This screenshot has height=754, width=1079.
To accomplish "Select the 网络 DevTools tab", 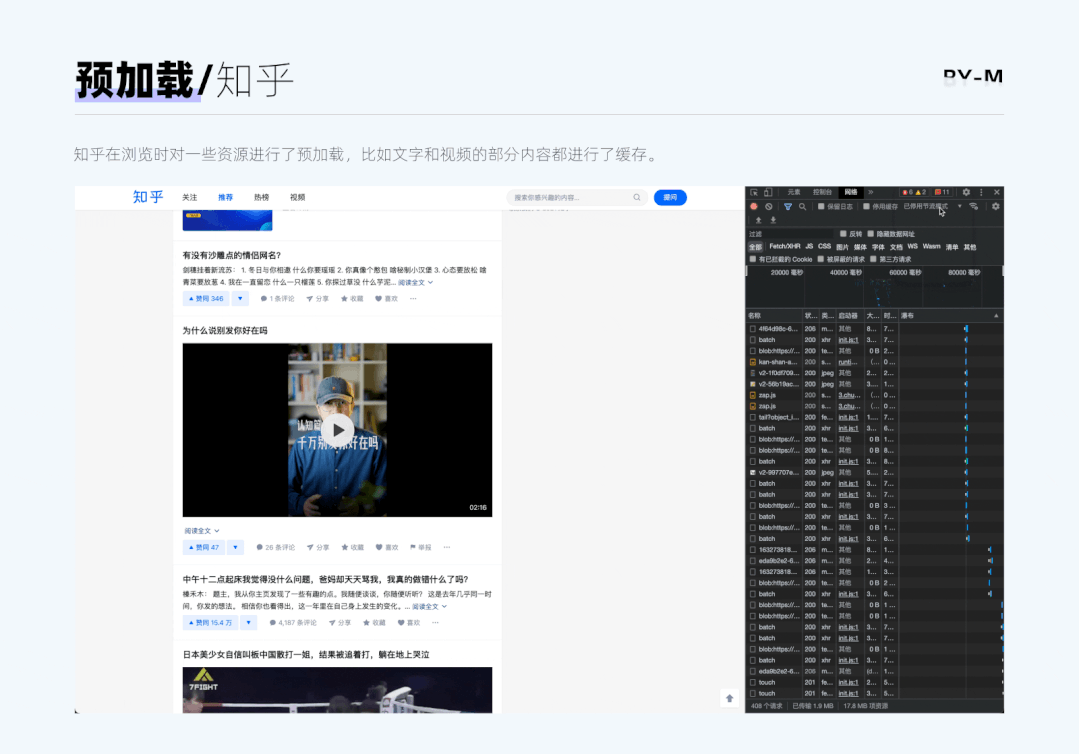I will 851,193.
